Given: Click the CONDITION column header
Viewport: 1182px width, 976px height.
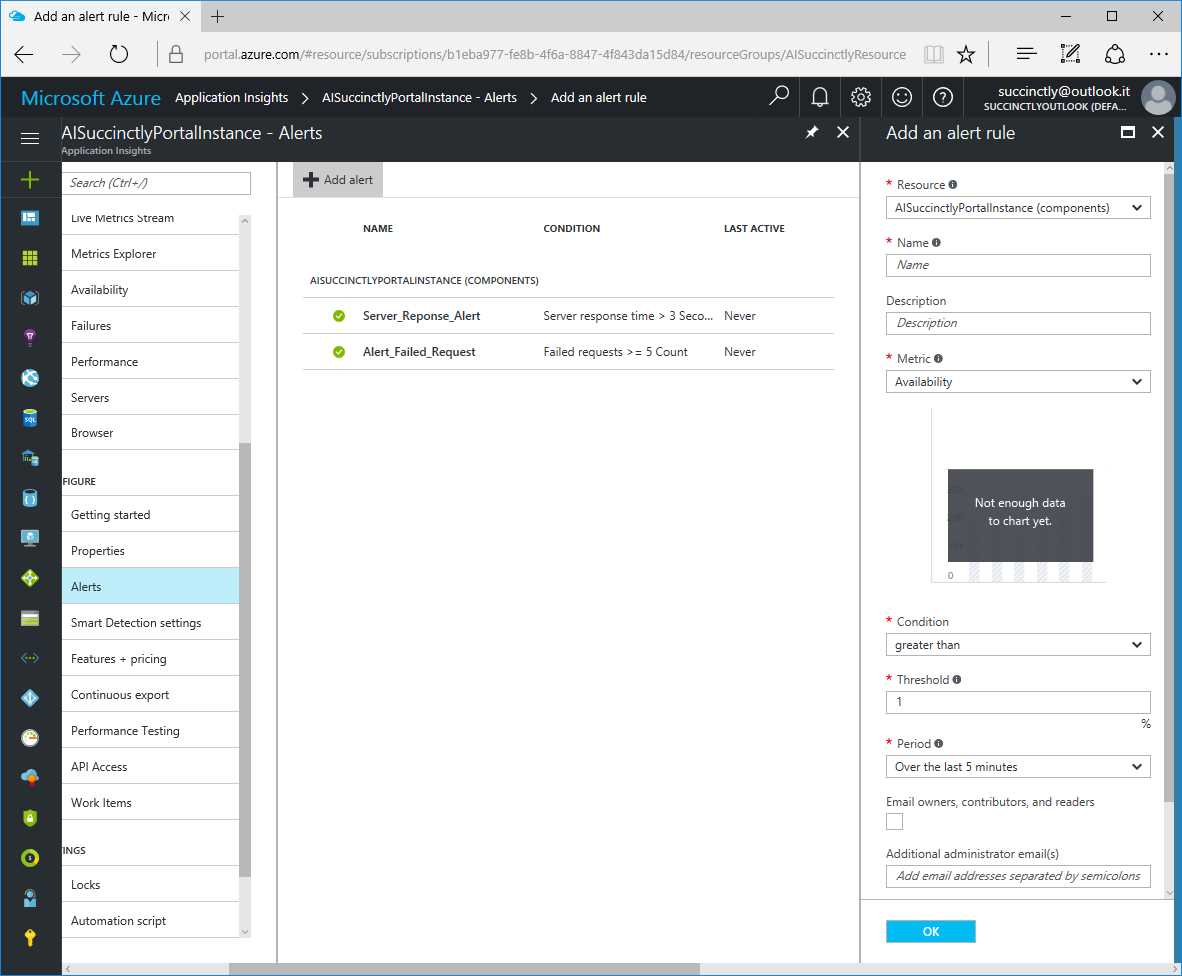Looking at the screenshot, I should [571, 228].
